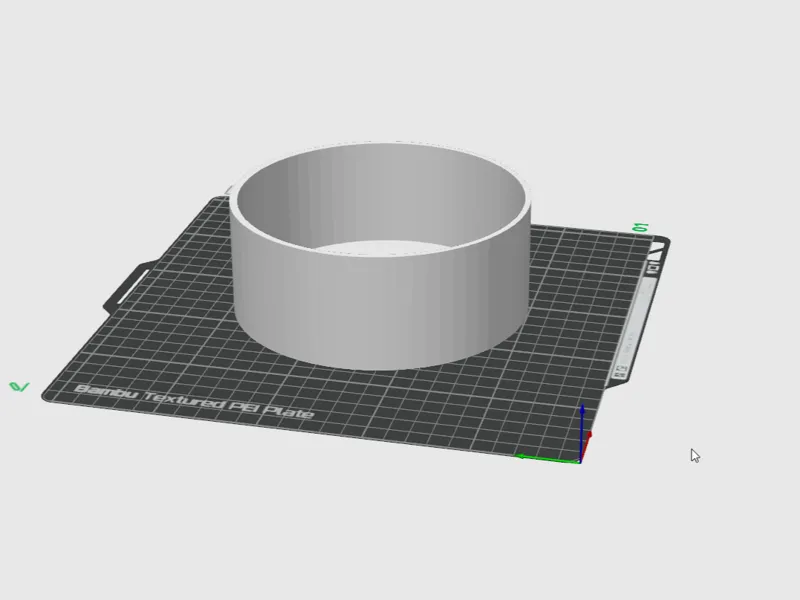
Task: Click the Bambu logo triangle on plate edge
Action: click(x=658, y=251)
